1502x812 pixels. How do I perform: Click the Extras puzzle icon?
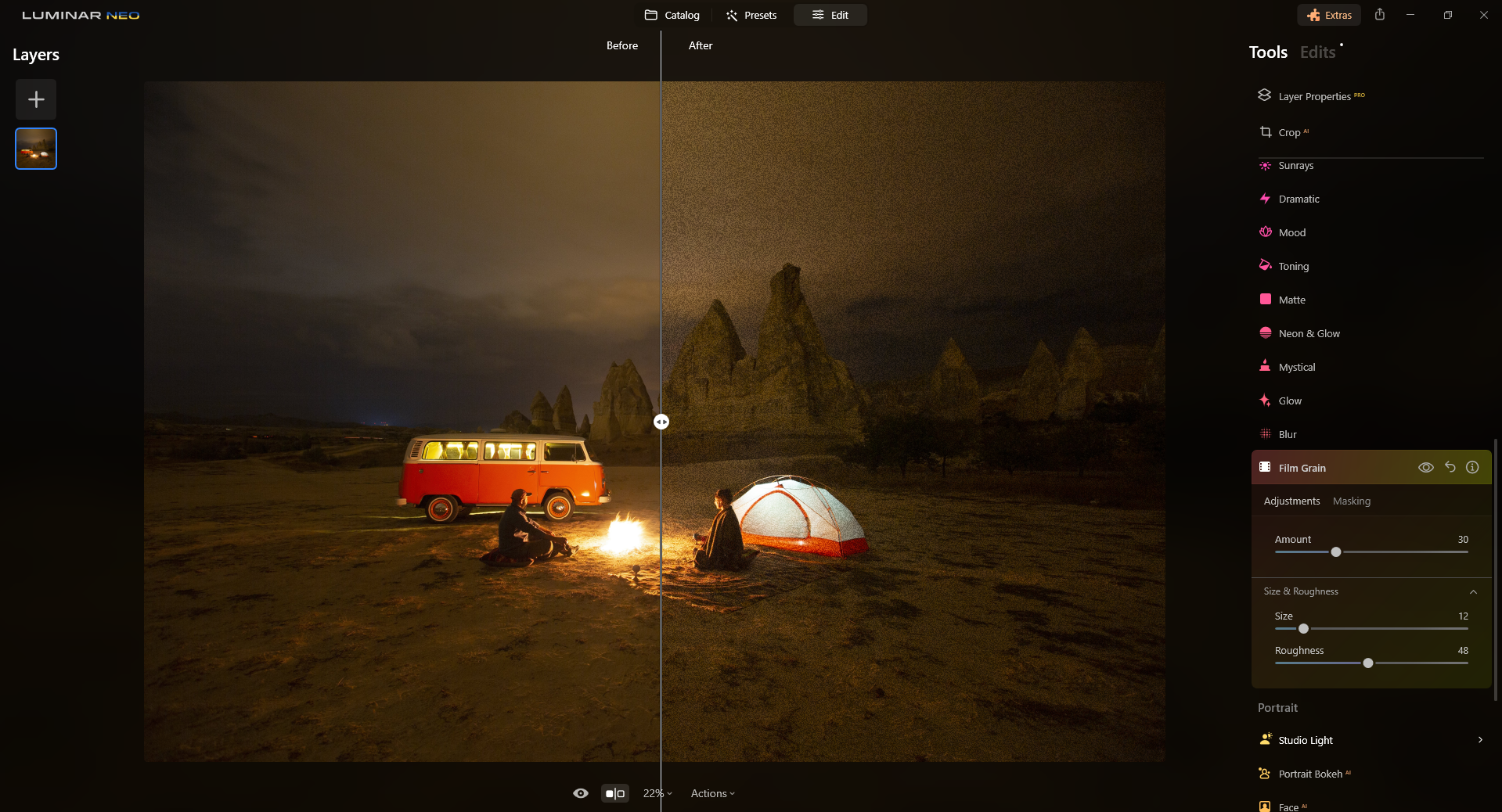click(1313, 15)
